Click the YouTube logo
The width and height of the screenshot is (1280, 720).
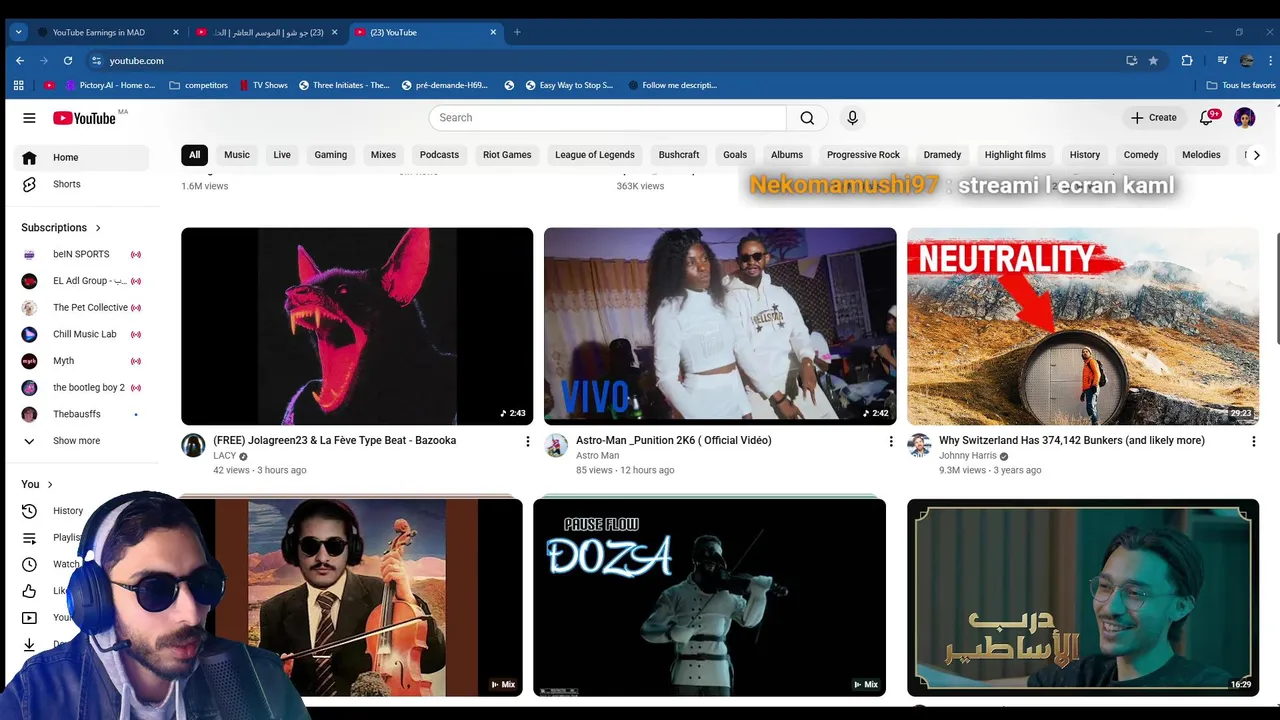pos(85,118)
